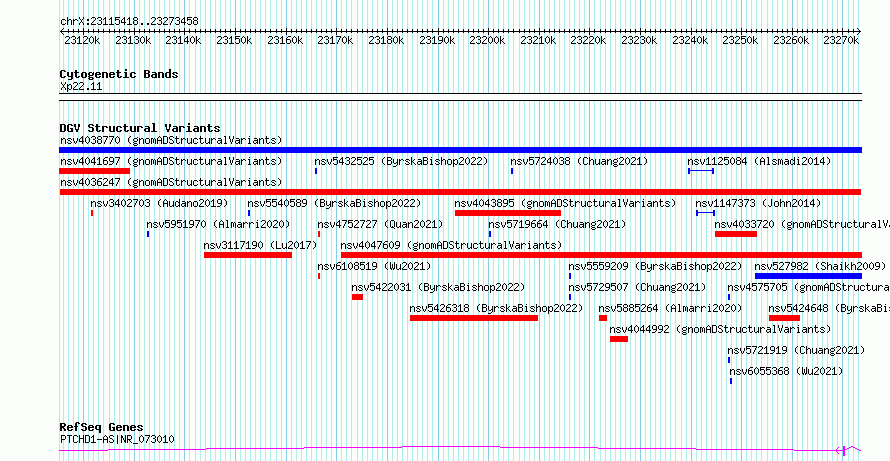Select the nsv3117190 (Lu2017) red bar
Screen dimensions: 890x461
pos(247,255)
